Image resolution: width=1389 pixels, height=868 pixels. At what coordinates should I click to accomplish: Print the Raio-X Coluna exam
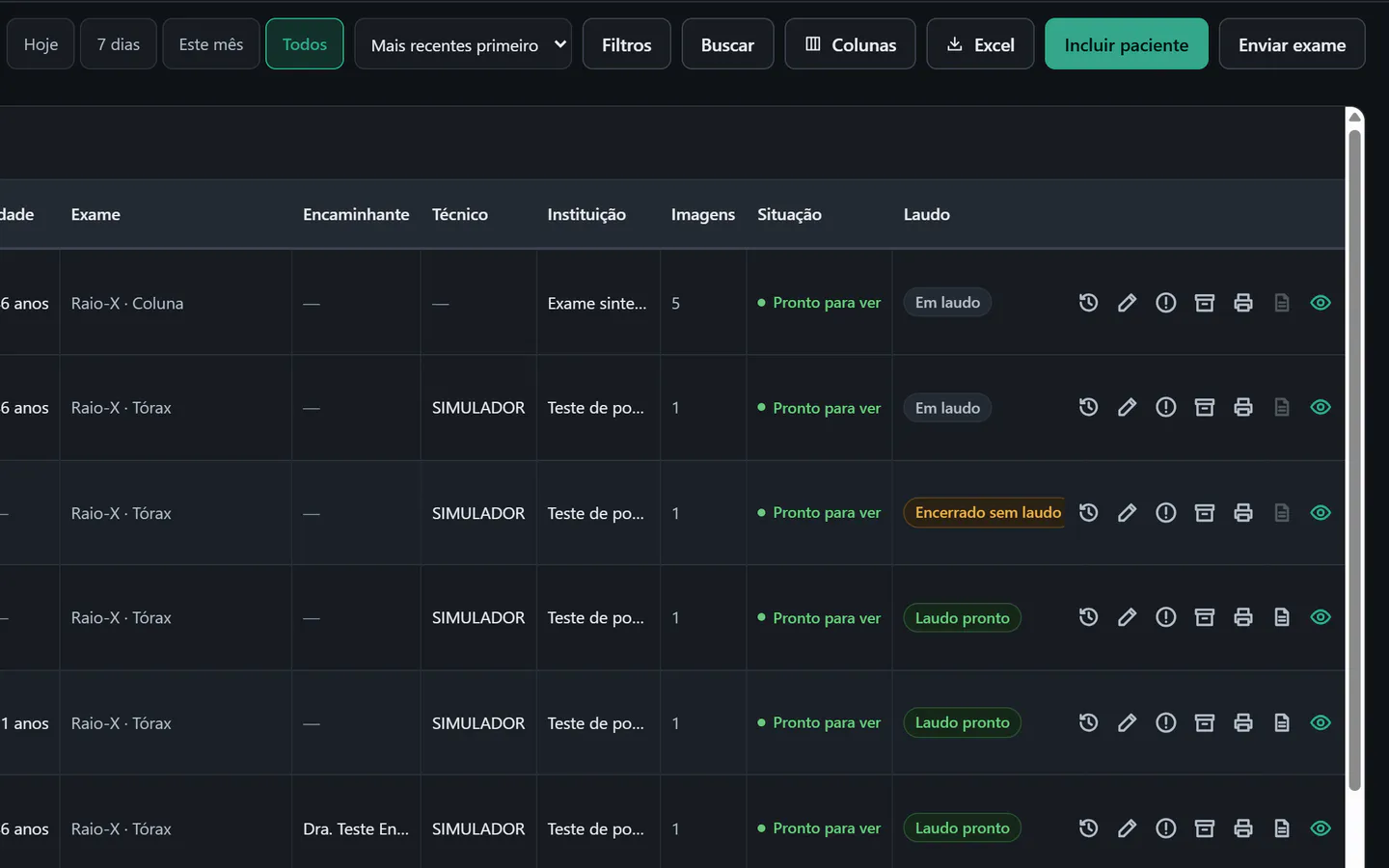1243,303
